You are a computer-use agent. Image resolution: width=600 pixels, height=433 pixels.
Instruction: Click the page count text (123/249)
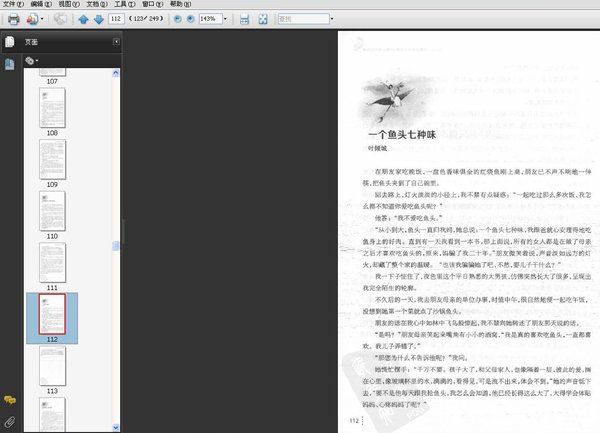(x=146, y=19)
